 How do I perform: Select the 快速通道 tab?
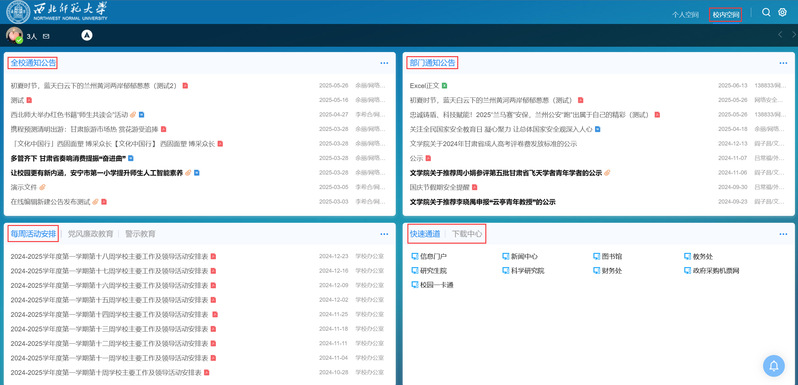(x=425, y=234)
